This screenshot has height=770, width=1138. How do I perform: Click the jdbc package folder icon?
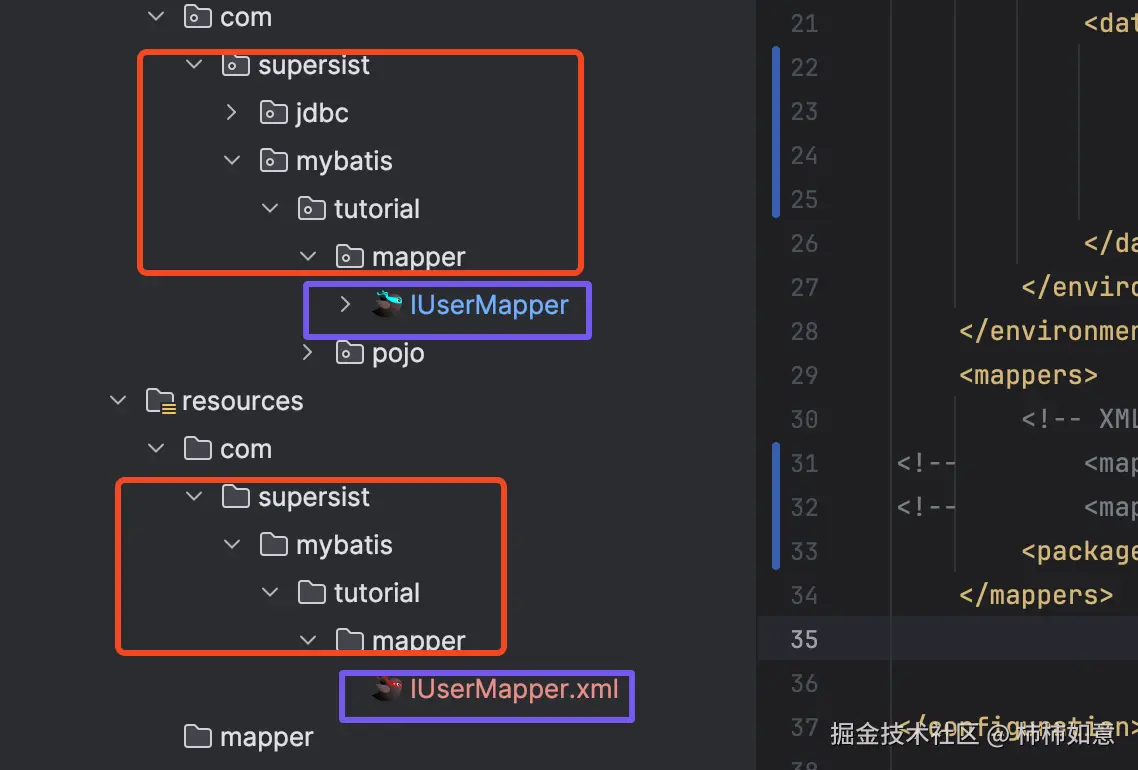click(273, 112)
